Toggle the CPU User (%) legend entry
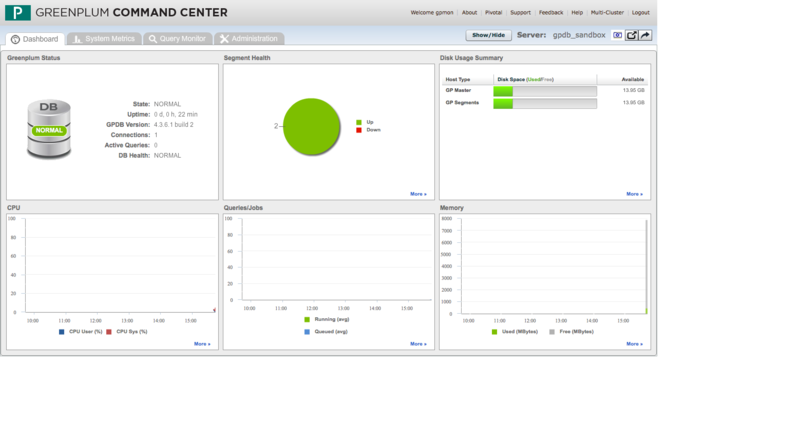 click(x=82, y=331)
